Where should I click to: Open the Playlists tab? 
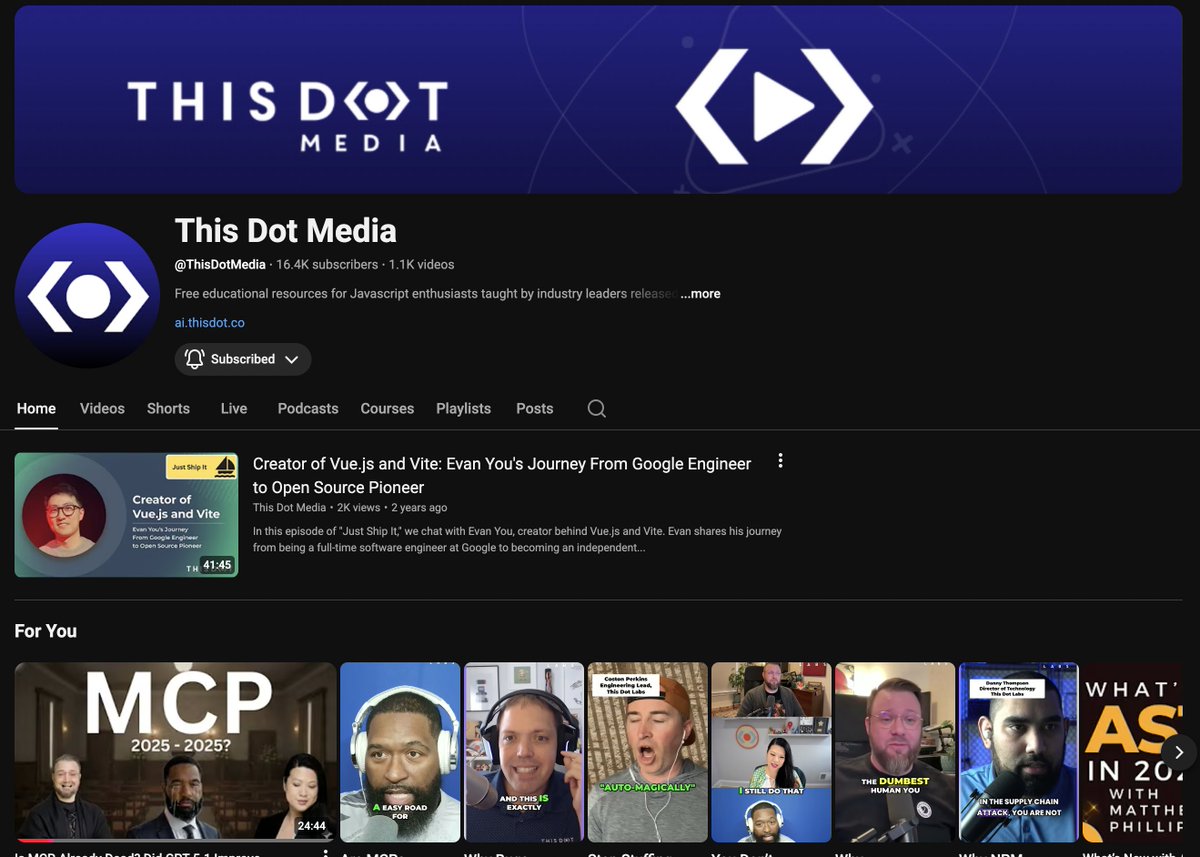[463, 408]
